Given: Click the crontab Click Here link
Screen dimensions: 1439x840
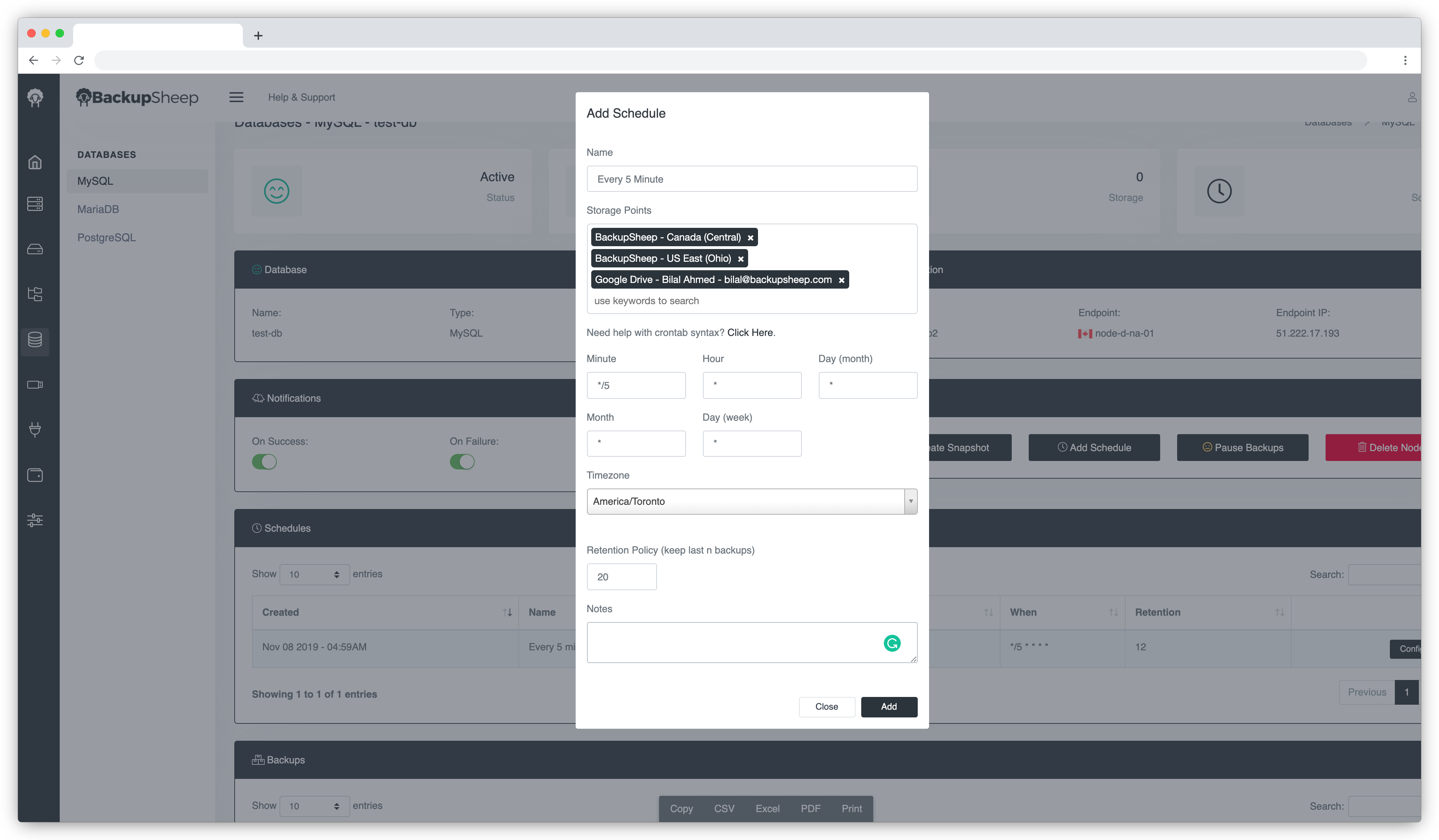Looking at the screenshot, I should point(750,333).
